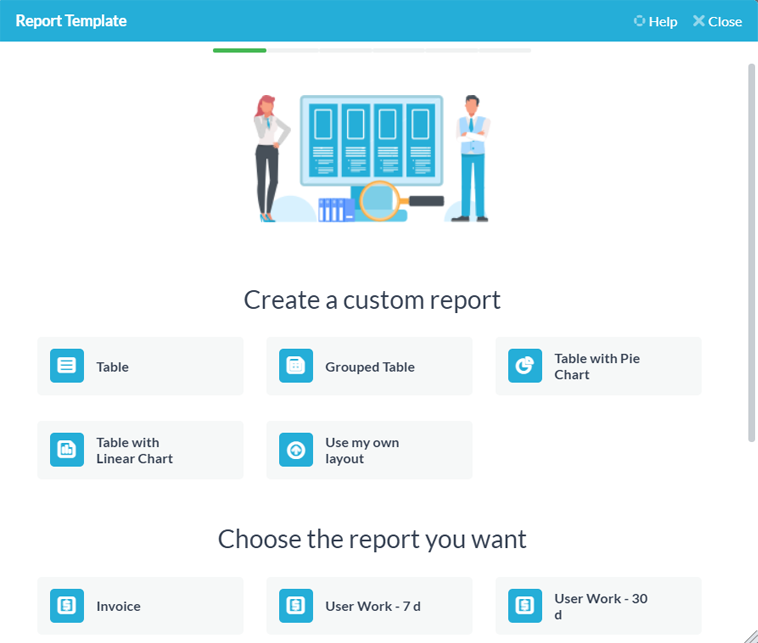The width and height of the screenshot is (758, 643).
Task: Choose 'Use my own layout' label
Action: point(362,450)
